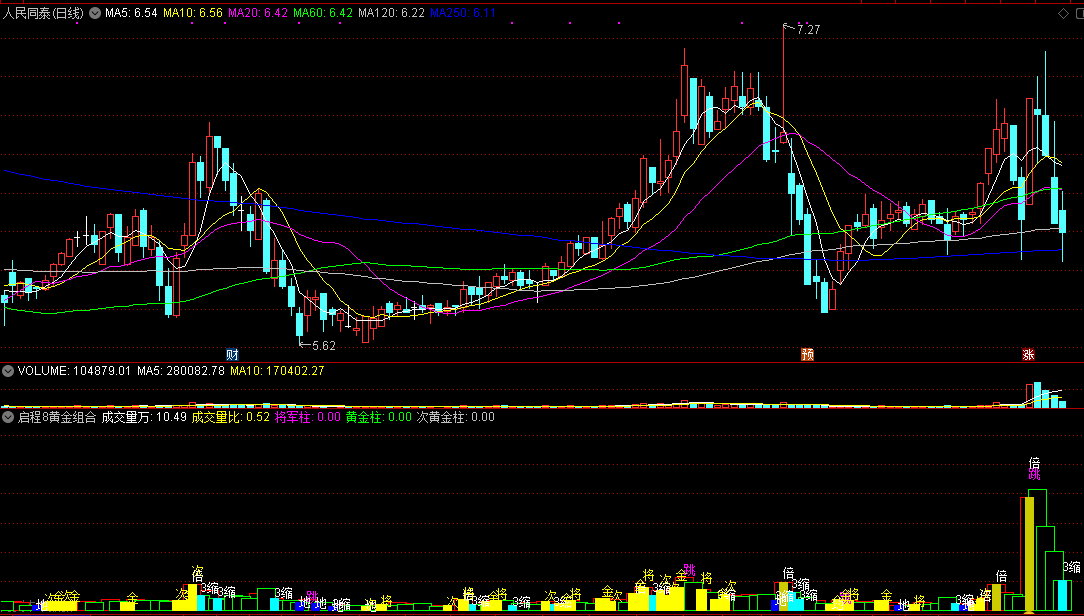Click the 7.27 high price label
This screenshot has height=616, width=1084.
click(x=808, y=30)
